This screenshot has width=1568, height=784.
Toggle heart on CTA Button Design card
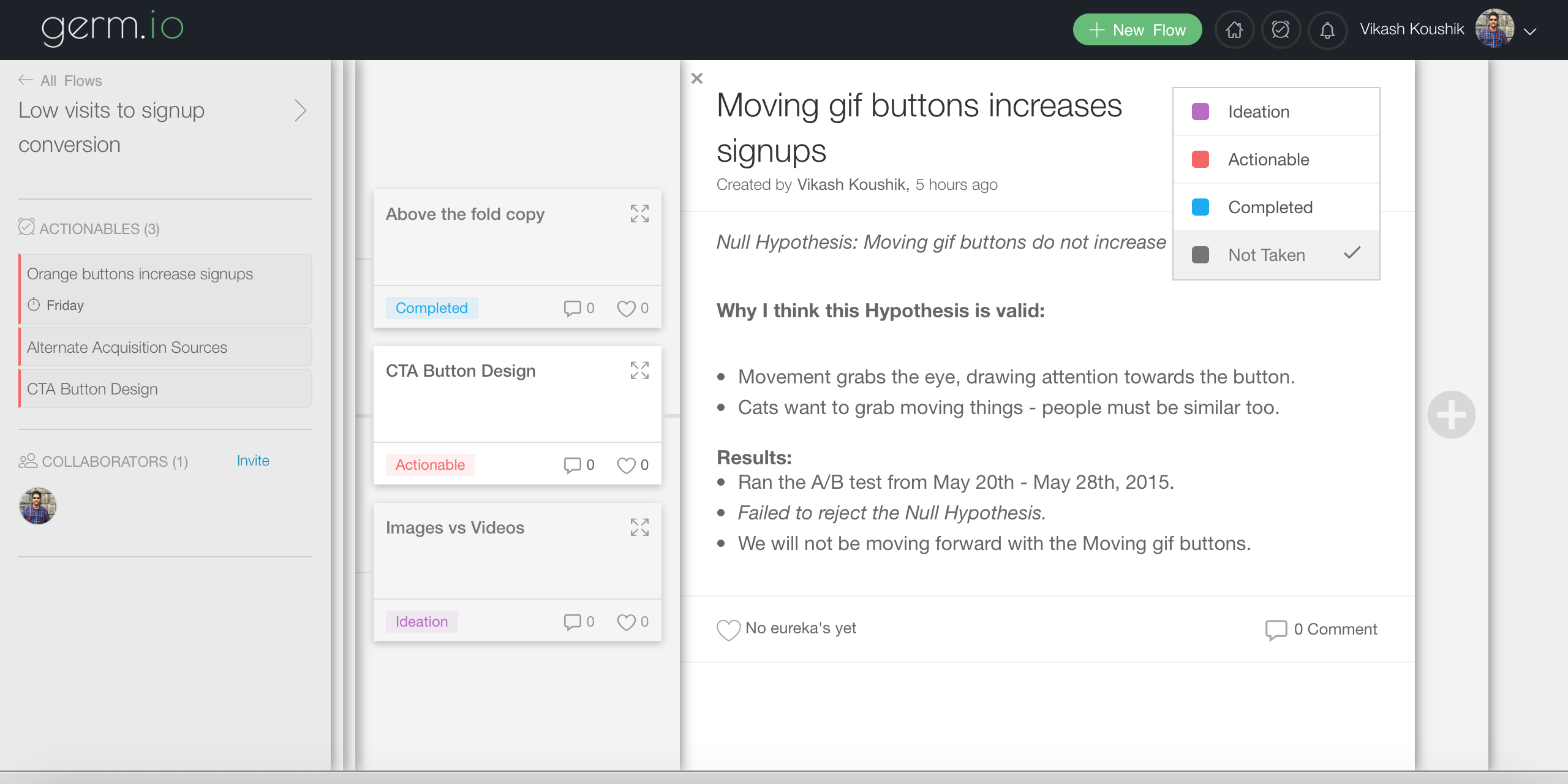coord(626,466)
